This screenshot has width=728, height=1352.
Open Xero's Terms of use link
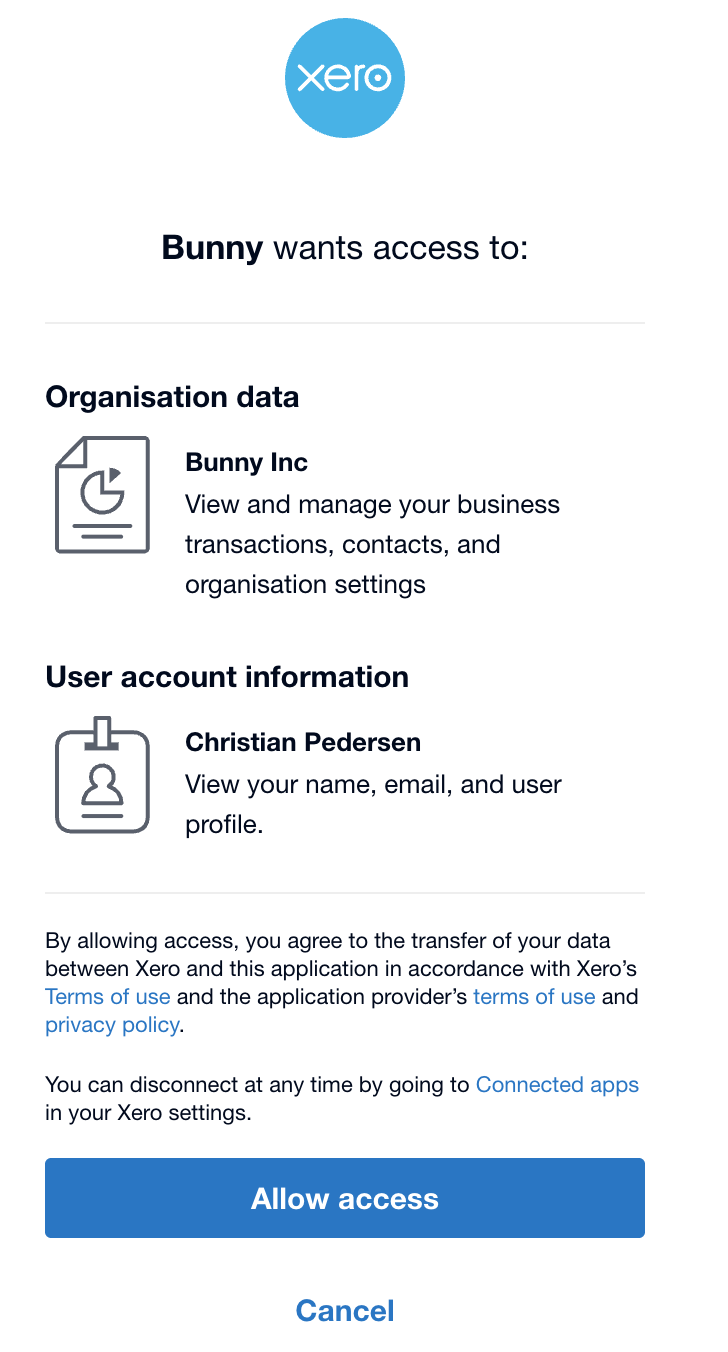107,997
